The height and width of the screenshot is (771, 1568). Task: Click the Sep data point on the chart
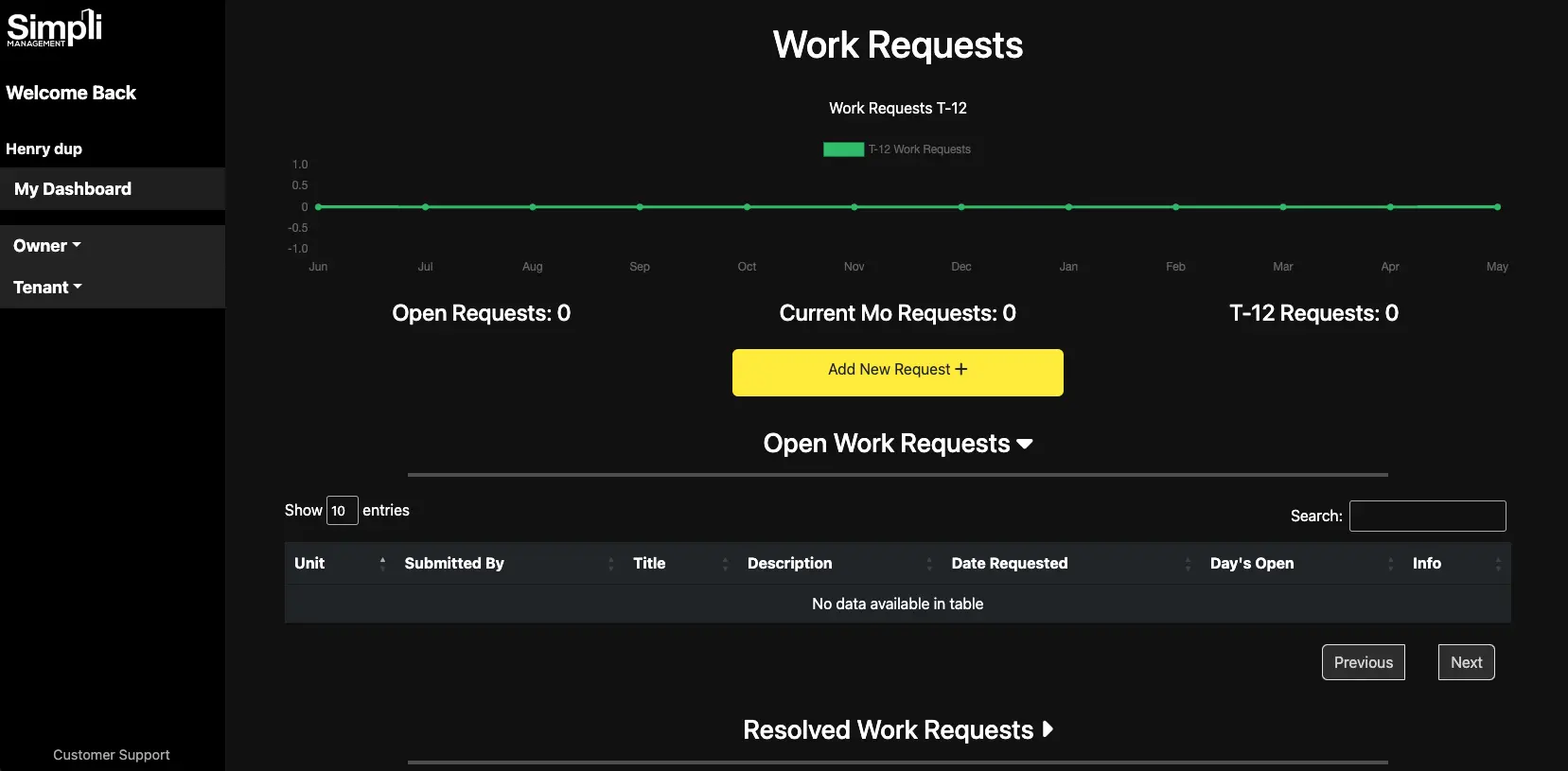[x=640, y=206]
